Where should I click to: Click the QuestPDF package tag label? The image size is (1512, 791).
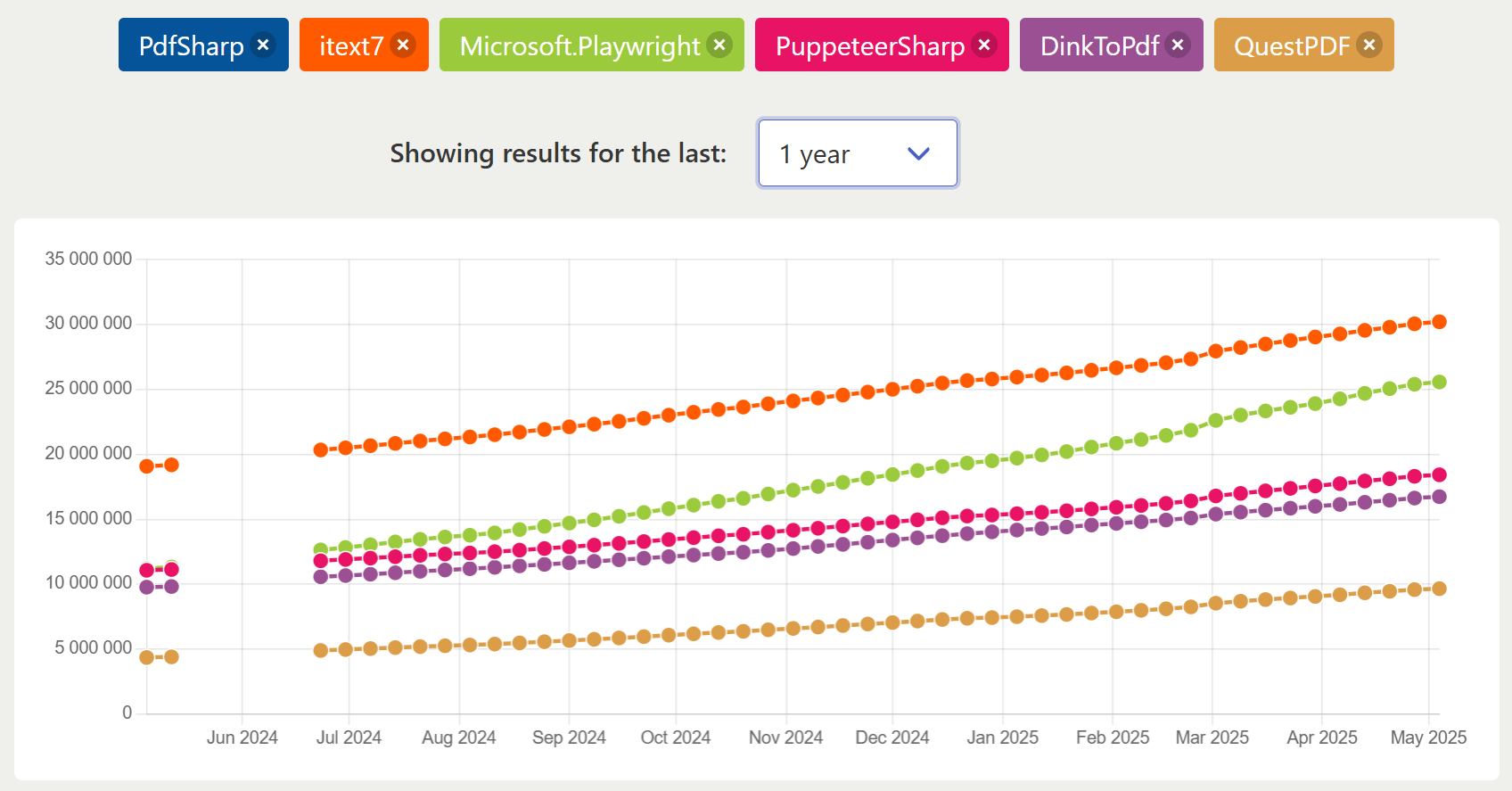click(1292, 45)
